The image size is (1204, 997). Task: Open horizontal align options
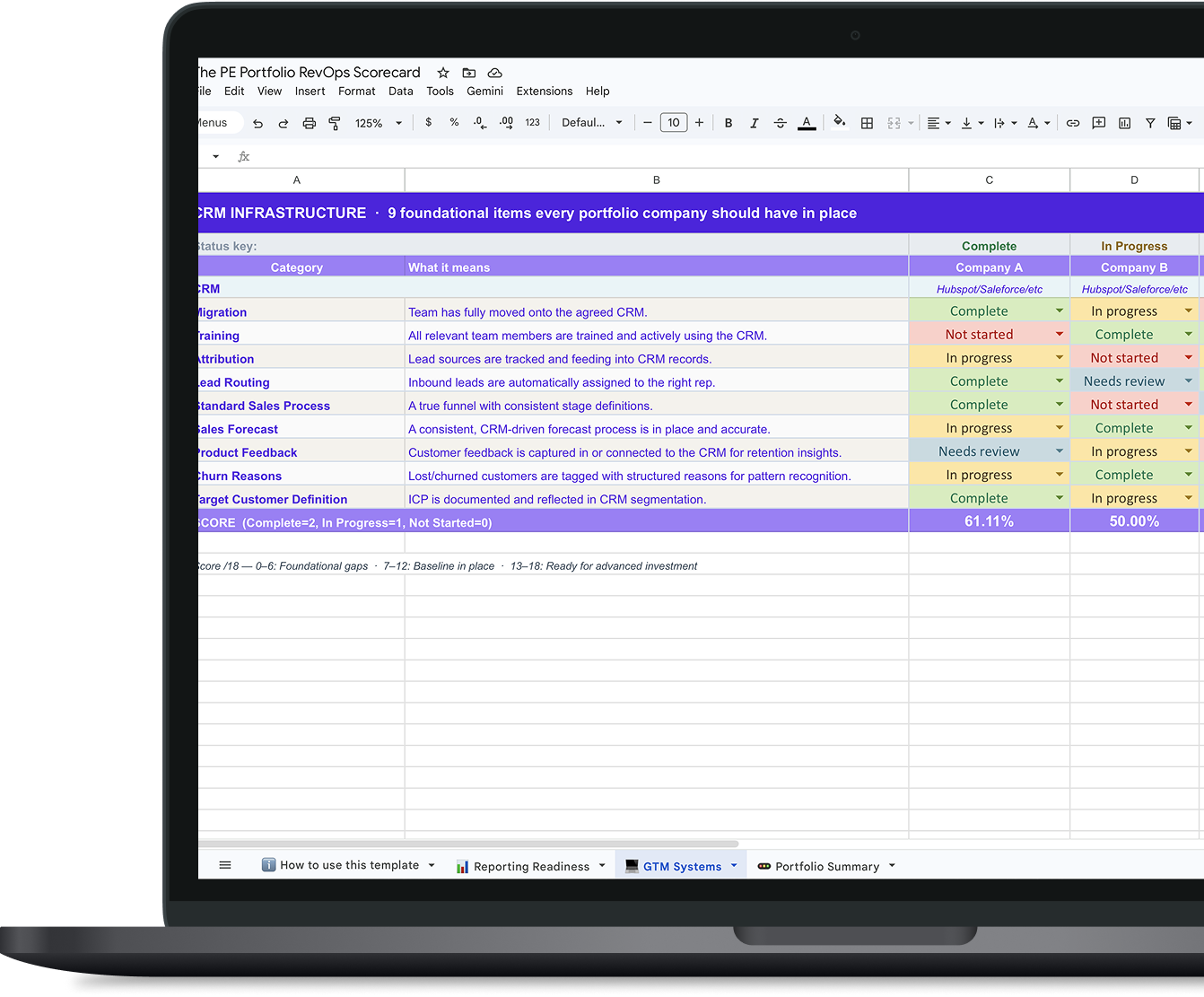point(938,123)
